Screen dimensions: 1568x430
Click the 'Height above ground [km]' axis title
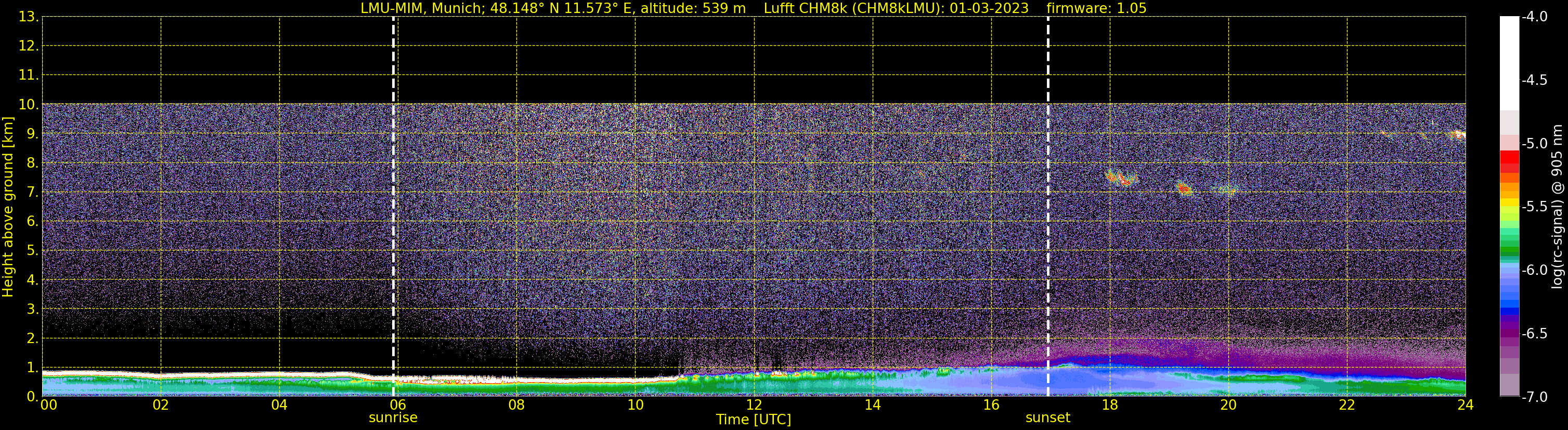point(8,207)
